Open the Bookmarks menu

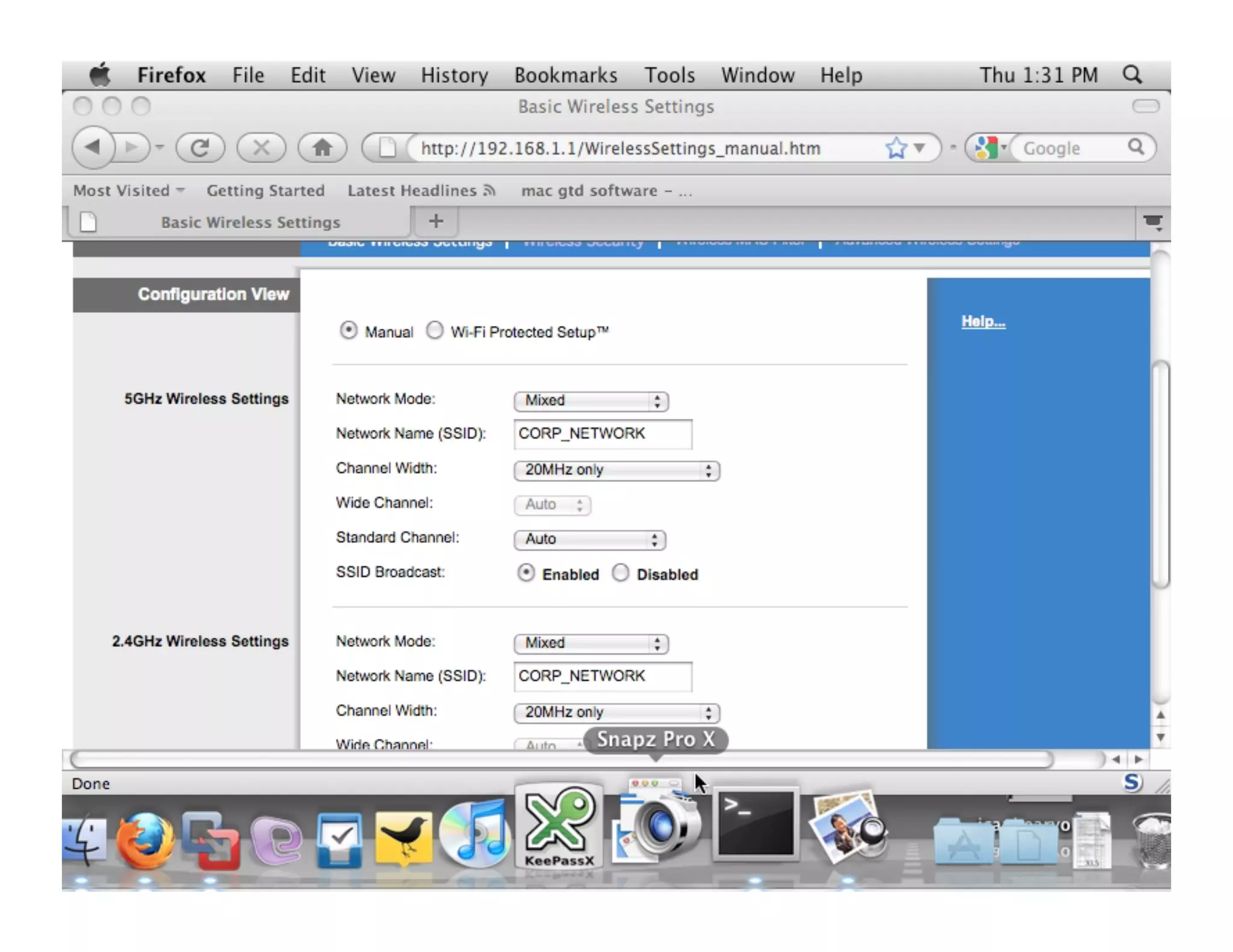tap(565, 75)
